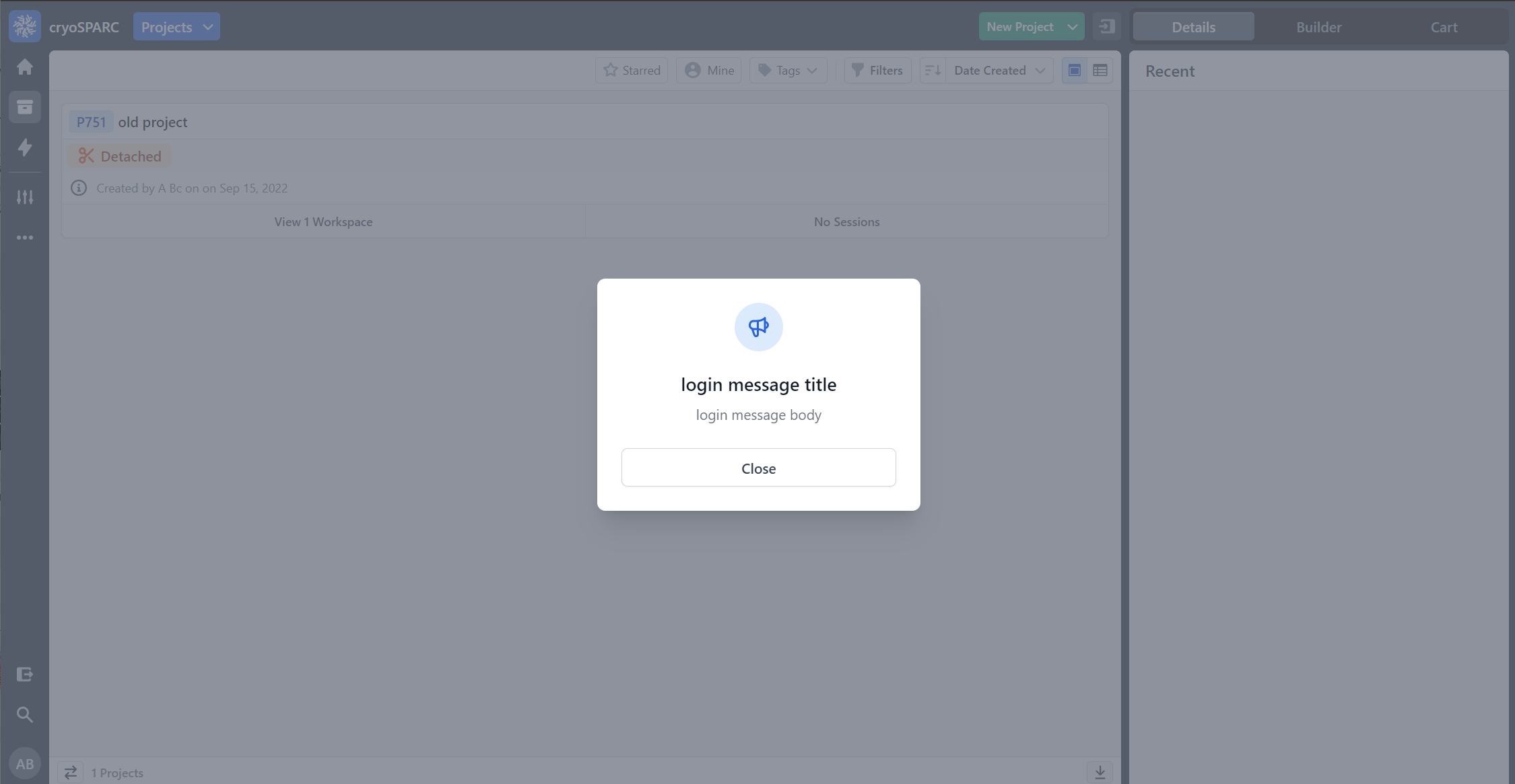This screenshot has height=784, width=1515.
Task: Click the cryoSPARC logo icon
Action: [x=25, y=26]
